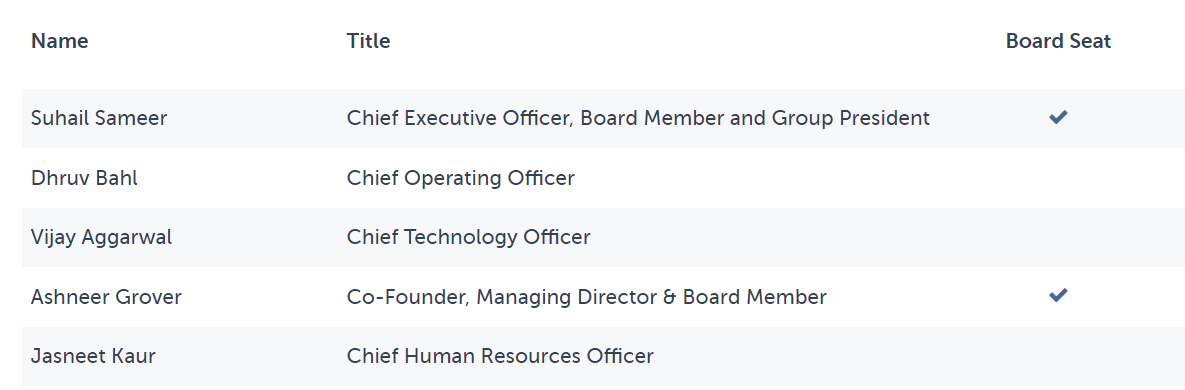Select the Name column header
Image resolution: width=1185 pixels, height=390 pixels.
tap(60, 41)
